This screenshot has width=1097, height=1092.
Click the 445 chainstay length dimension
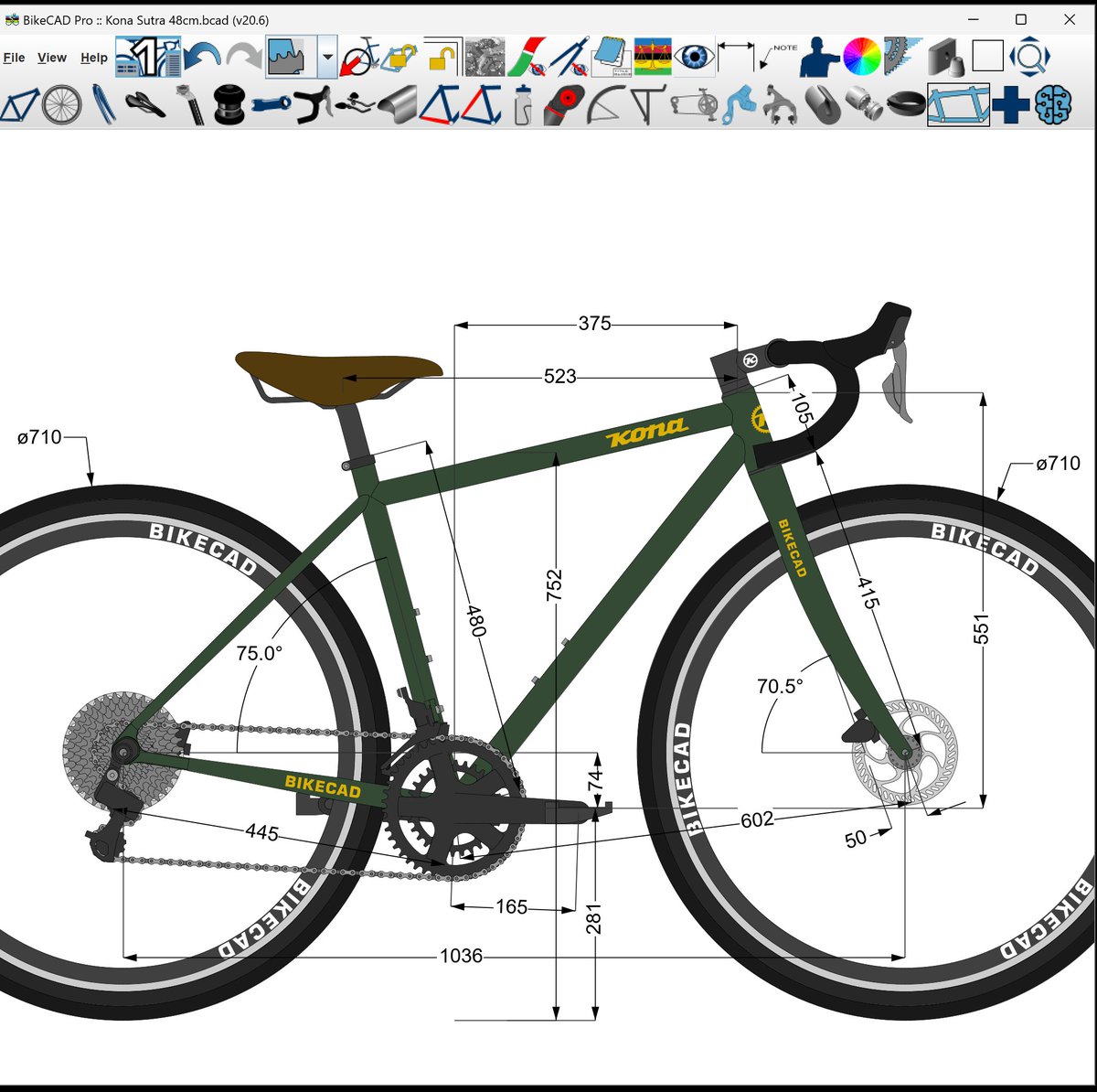point(261,831)
